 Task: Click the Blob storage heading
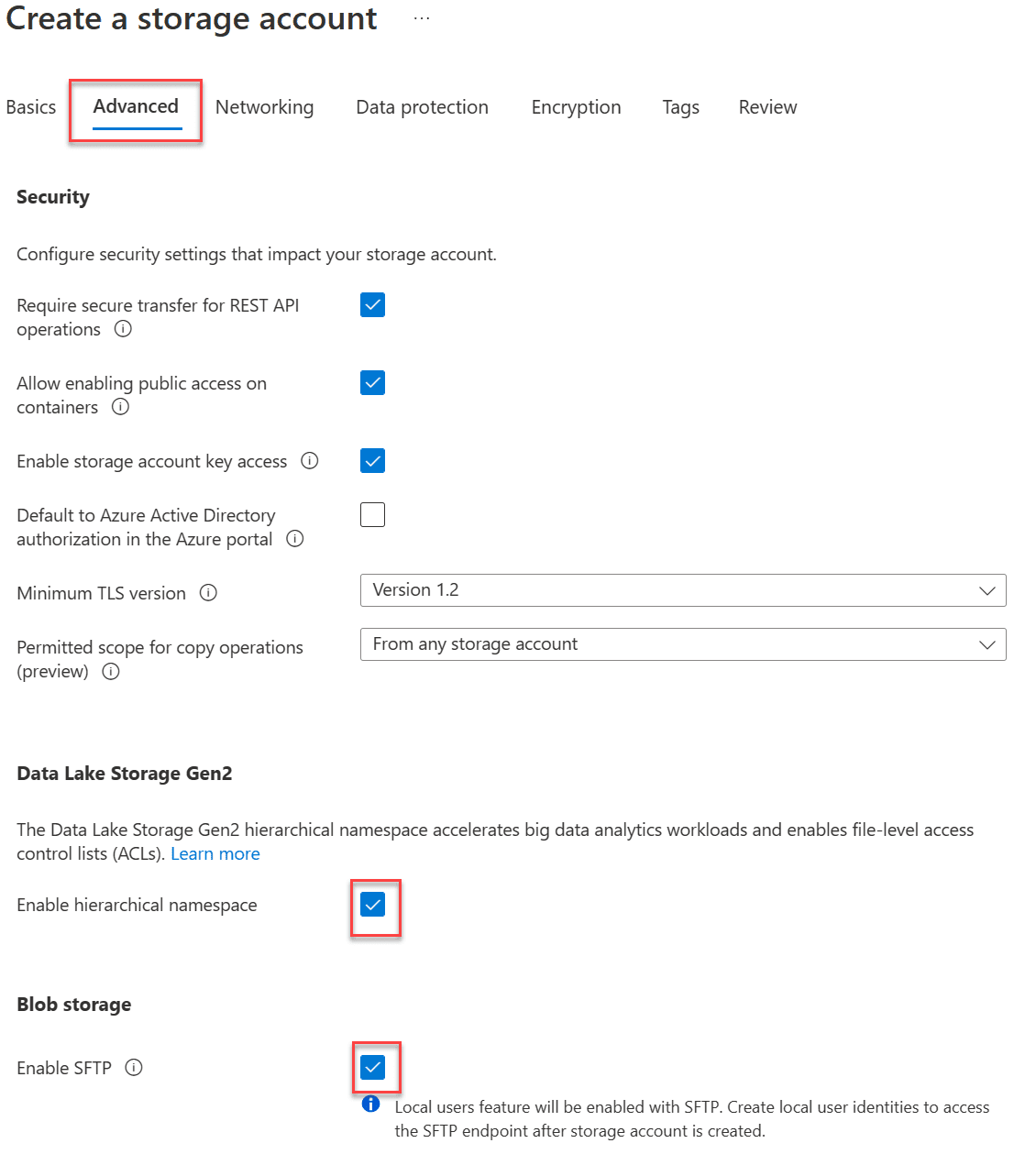click(x=74, y=1005)
